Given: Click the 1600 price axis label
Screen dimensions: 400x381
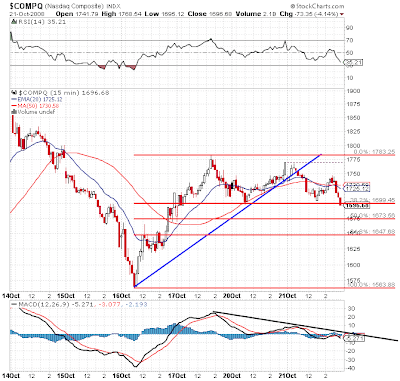Looking at the screenshot, I should pos(353,265).
